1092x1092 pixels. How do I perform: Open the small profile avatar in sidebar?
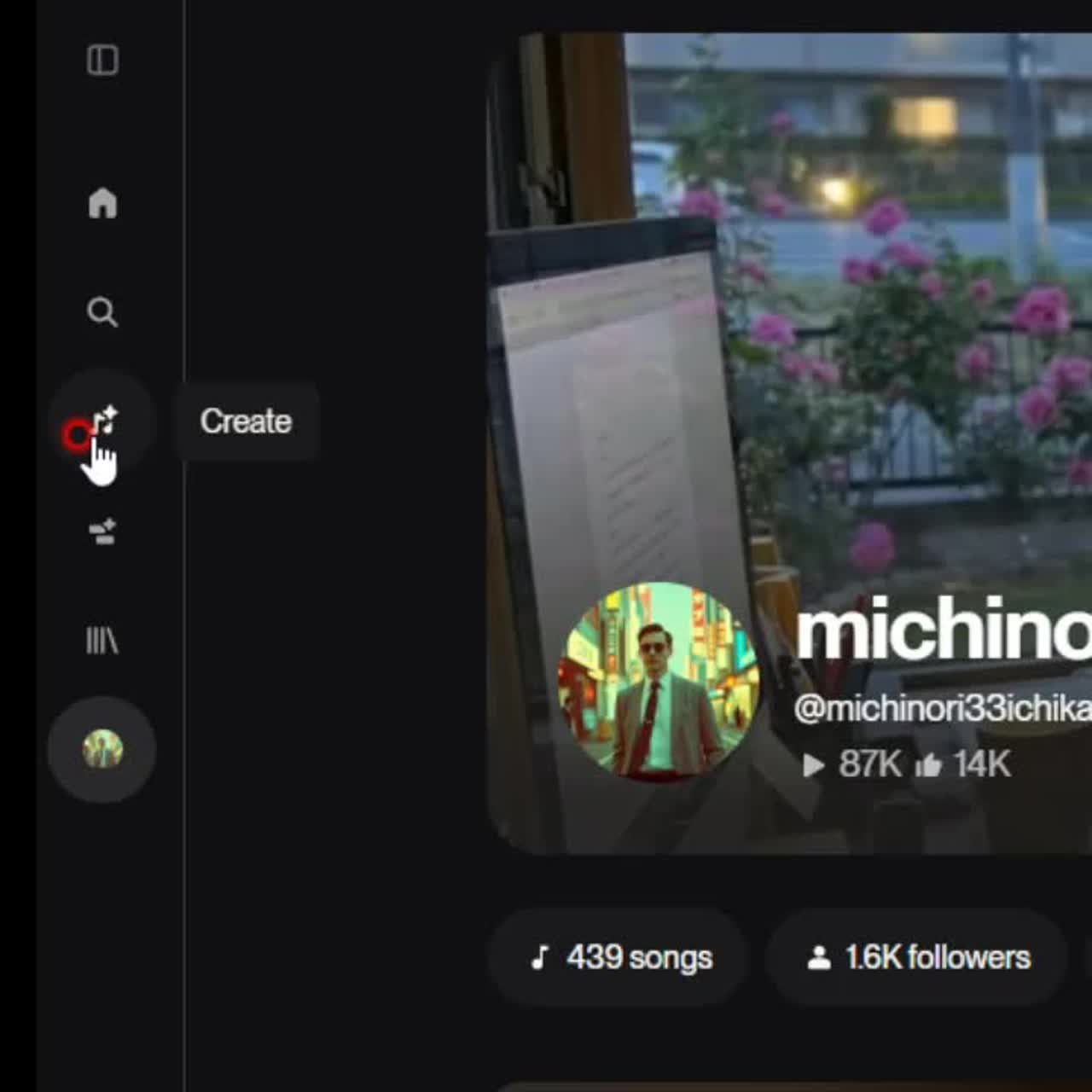[102, 749]
